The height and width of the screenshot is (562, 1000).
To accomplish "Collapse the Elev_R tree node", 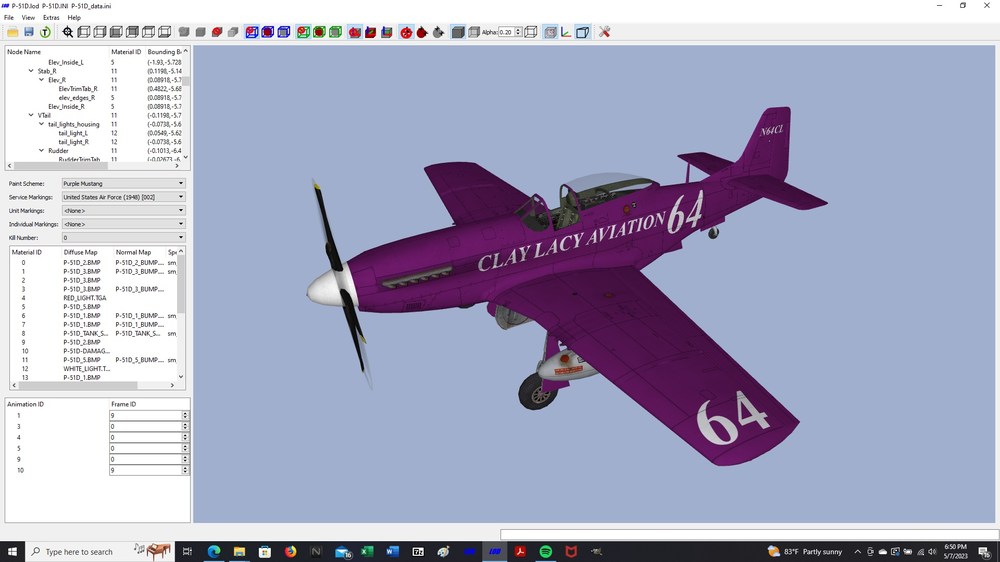I will click(41, 80).
